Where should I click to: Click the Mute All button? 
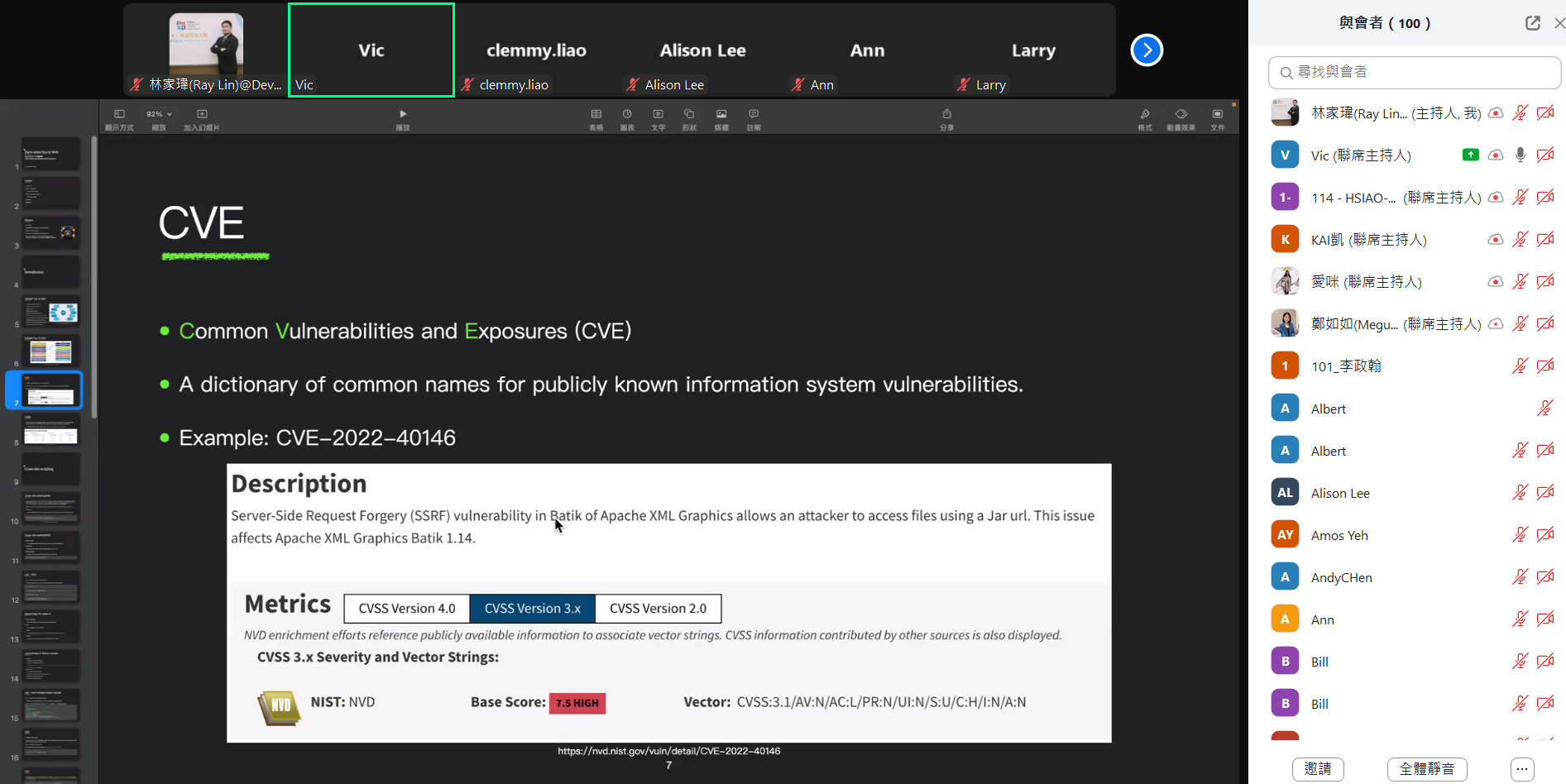coord(1427,769)
